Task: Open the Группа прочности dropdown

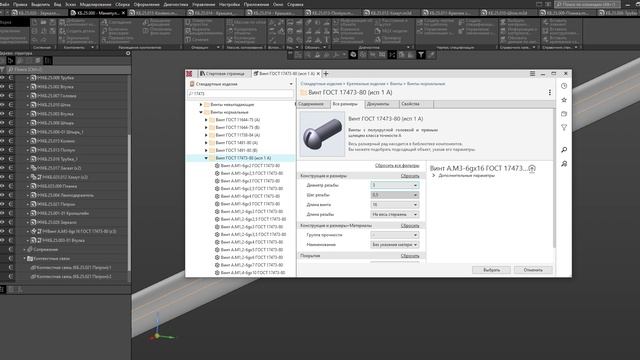Action: click(394, 235)
